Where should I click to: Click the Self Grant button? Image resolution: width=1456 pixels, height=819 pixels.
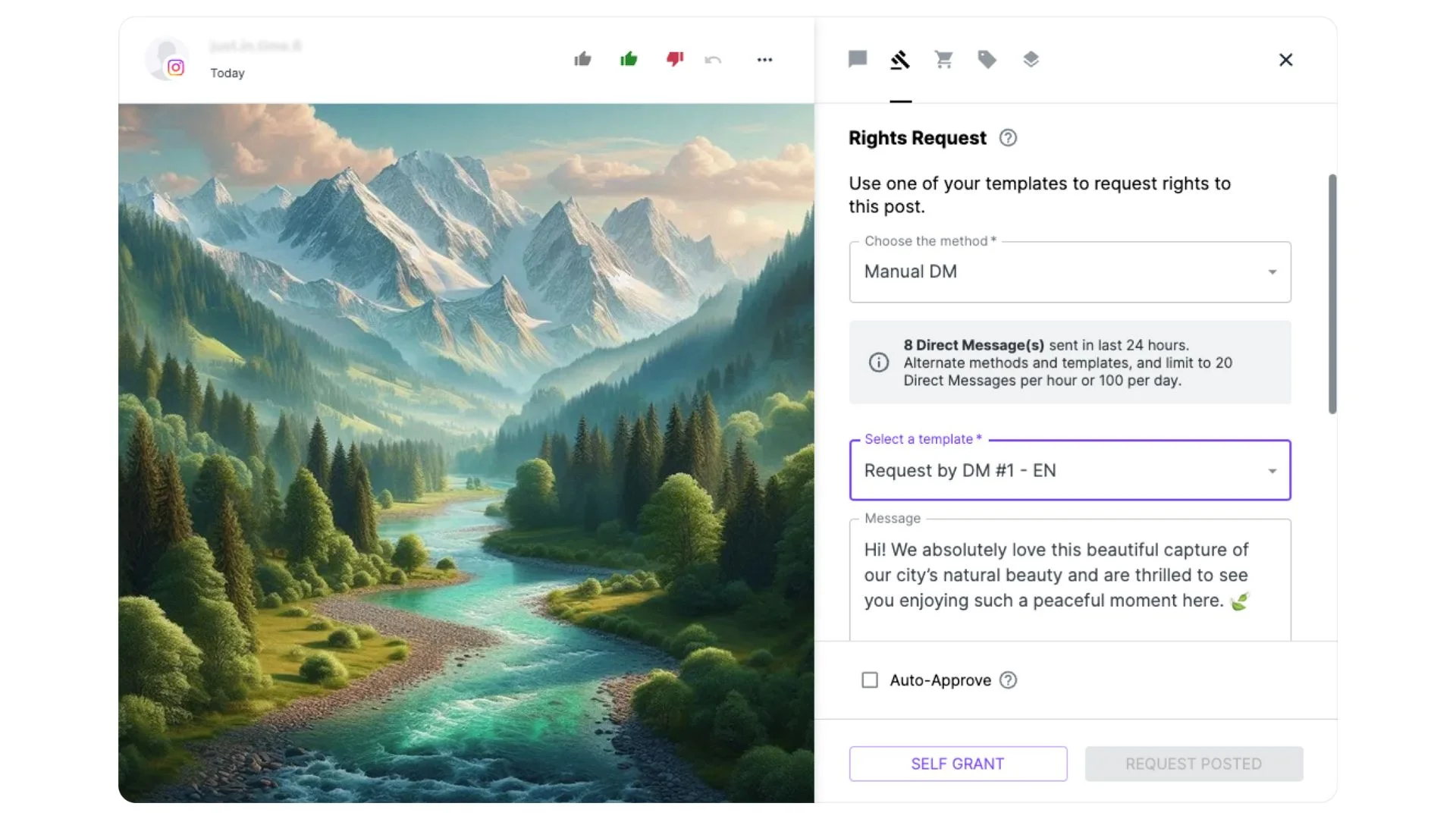[x=958, y=764]
